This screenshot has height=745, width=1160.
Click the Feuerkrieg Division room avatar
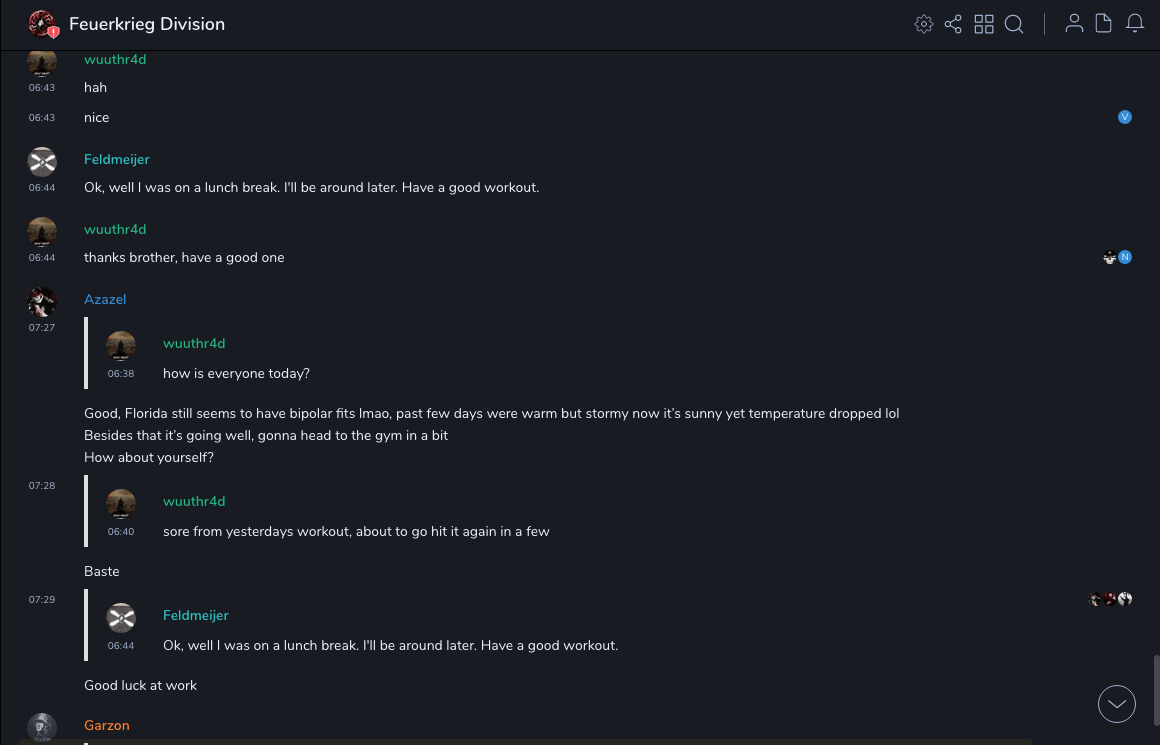point(42,24)
